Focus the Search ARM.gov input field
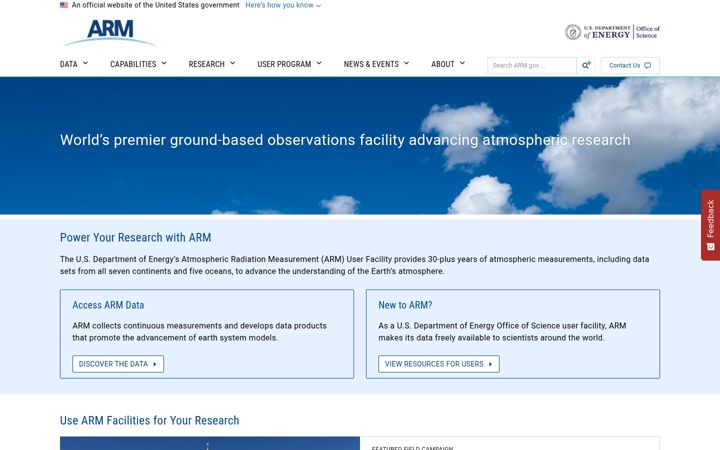The image size is (720, 450). (532, 65)
